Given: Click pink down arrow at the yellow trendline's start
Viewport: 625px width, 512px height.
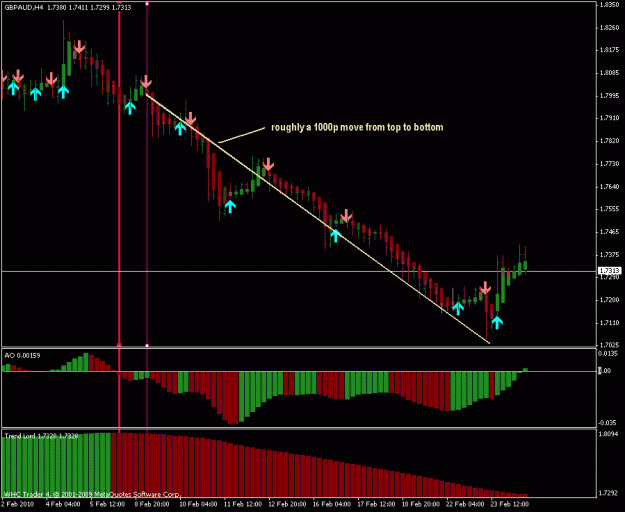Looking at the screenshot, I should coord(146,81).
